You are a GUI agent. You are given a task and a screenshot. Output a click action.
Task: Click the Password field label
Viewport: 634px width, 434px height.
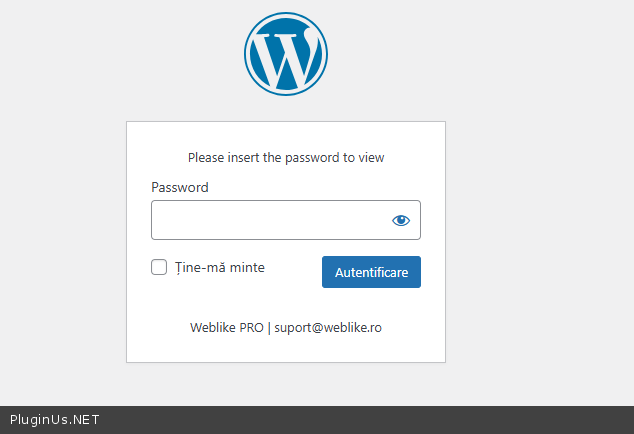180,187
